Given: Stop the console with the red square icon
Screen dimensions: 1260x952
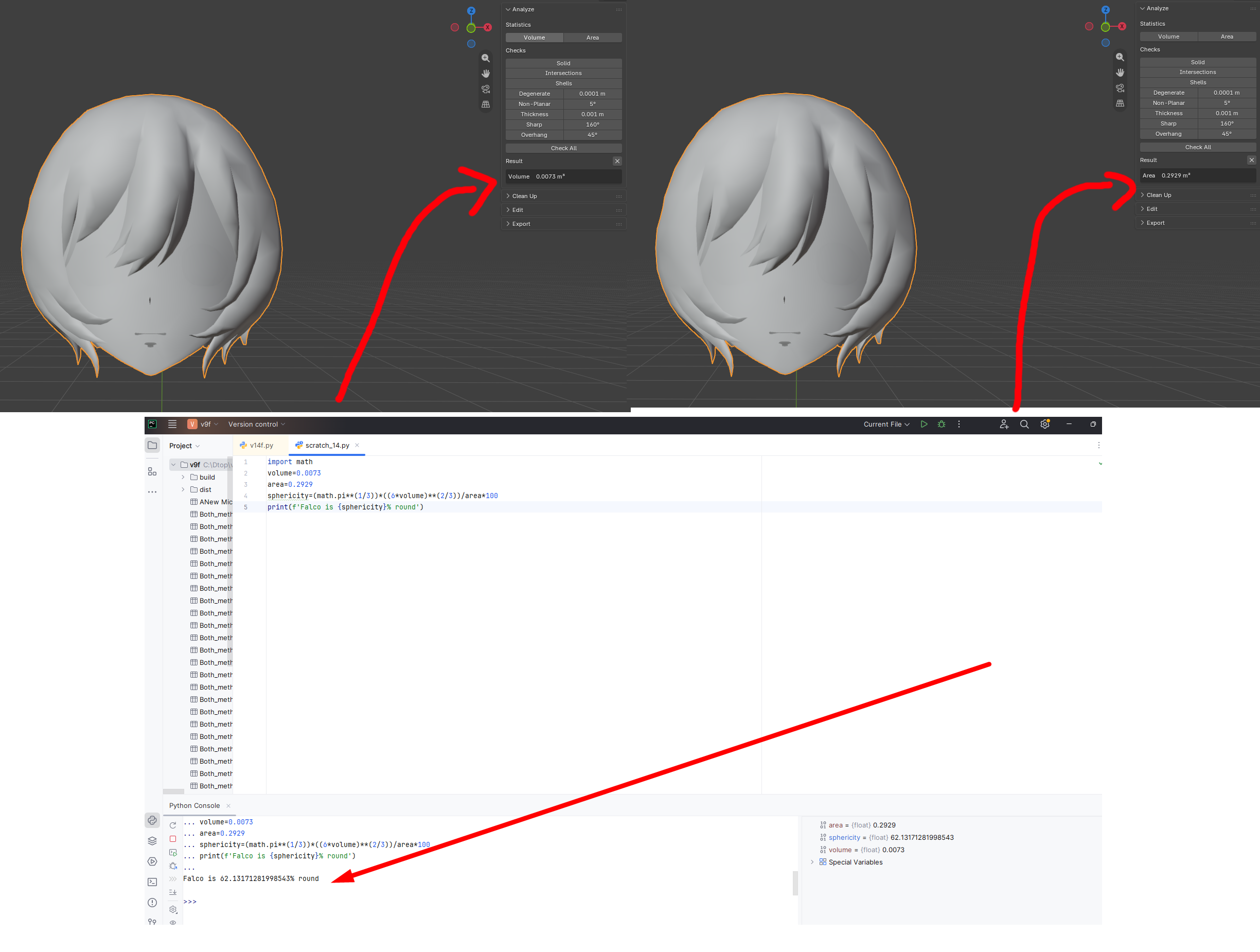Looking at the screenshot, I should click(172, 839).
